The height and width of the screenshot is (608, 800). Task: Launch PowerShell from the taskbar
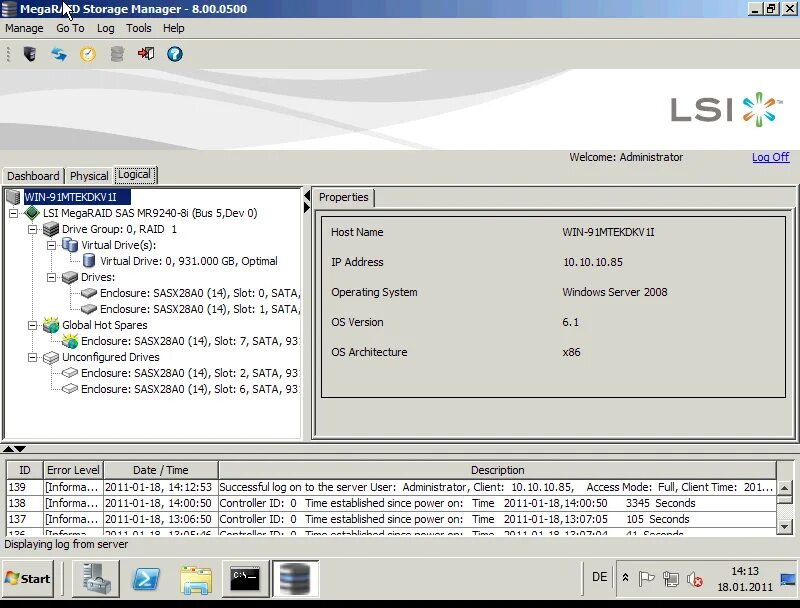pyautogui.click(x=146, y=578)
